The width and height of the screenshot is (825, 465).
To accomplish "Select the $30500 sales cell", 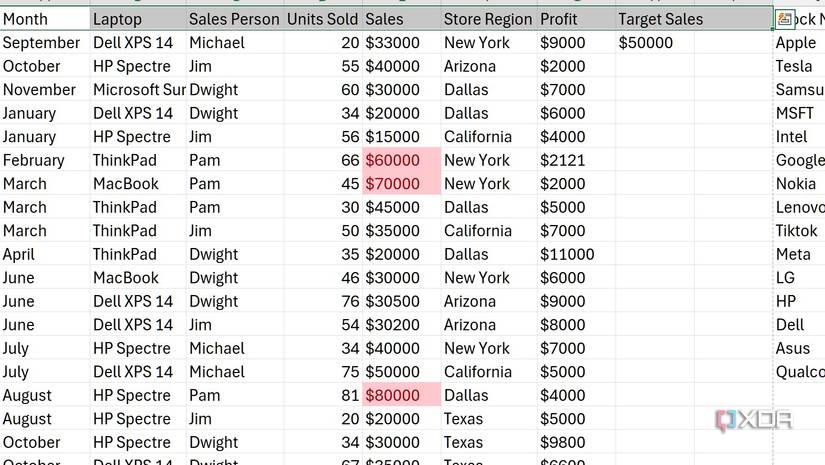I will click(393, 301).
